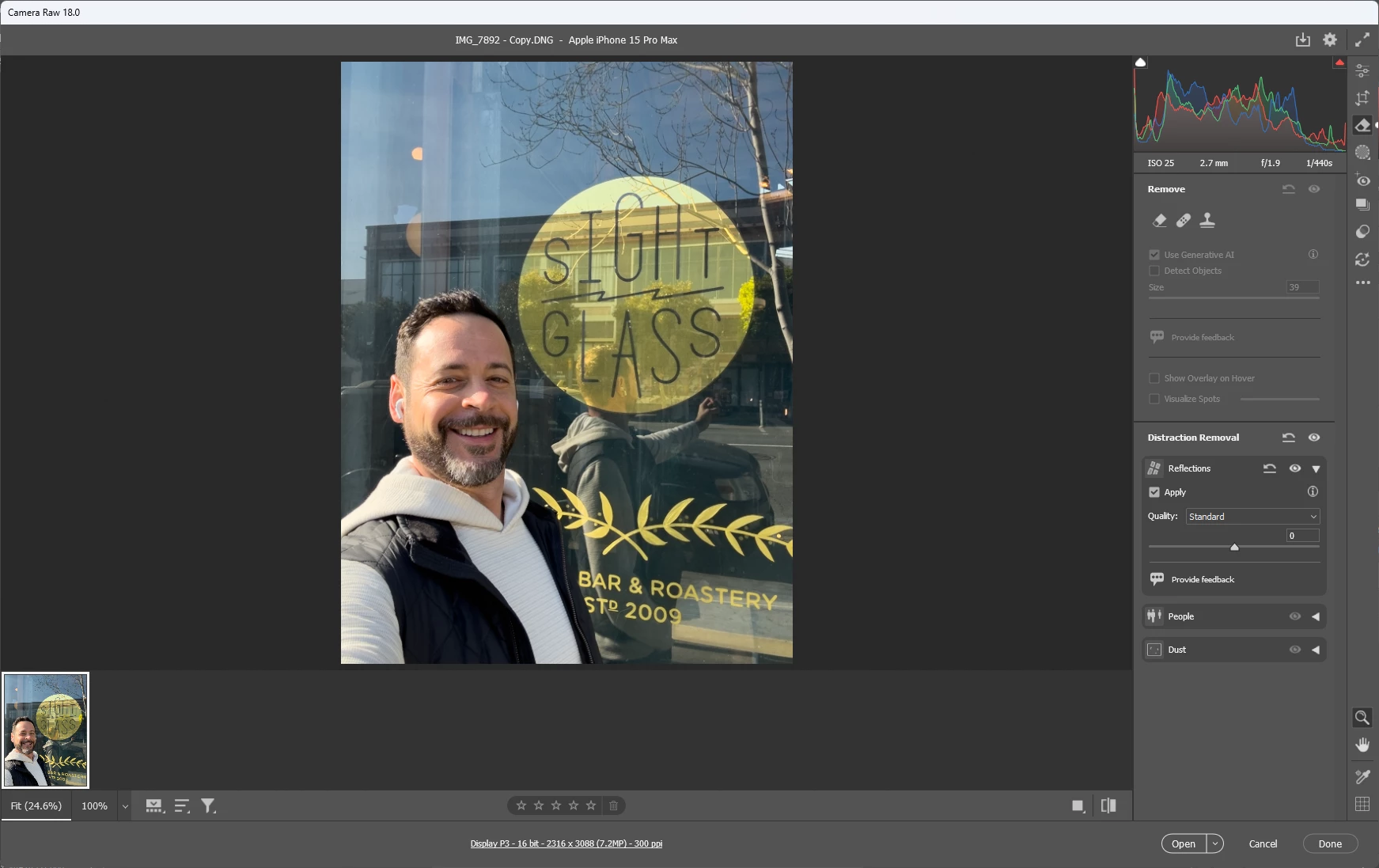Toggle Remove panel visibility eye

point(1314,189)
